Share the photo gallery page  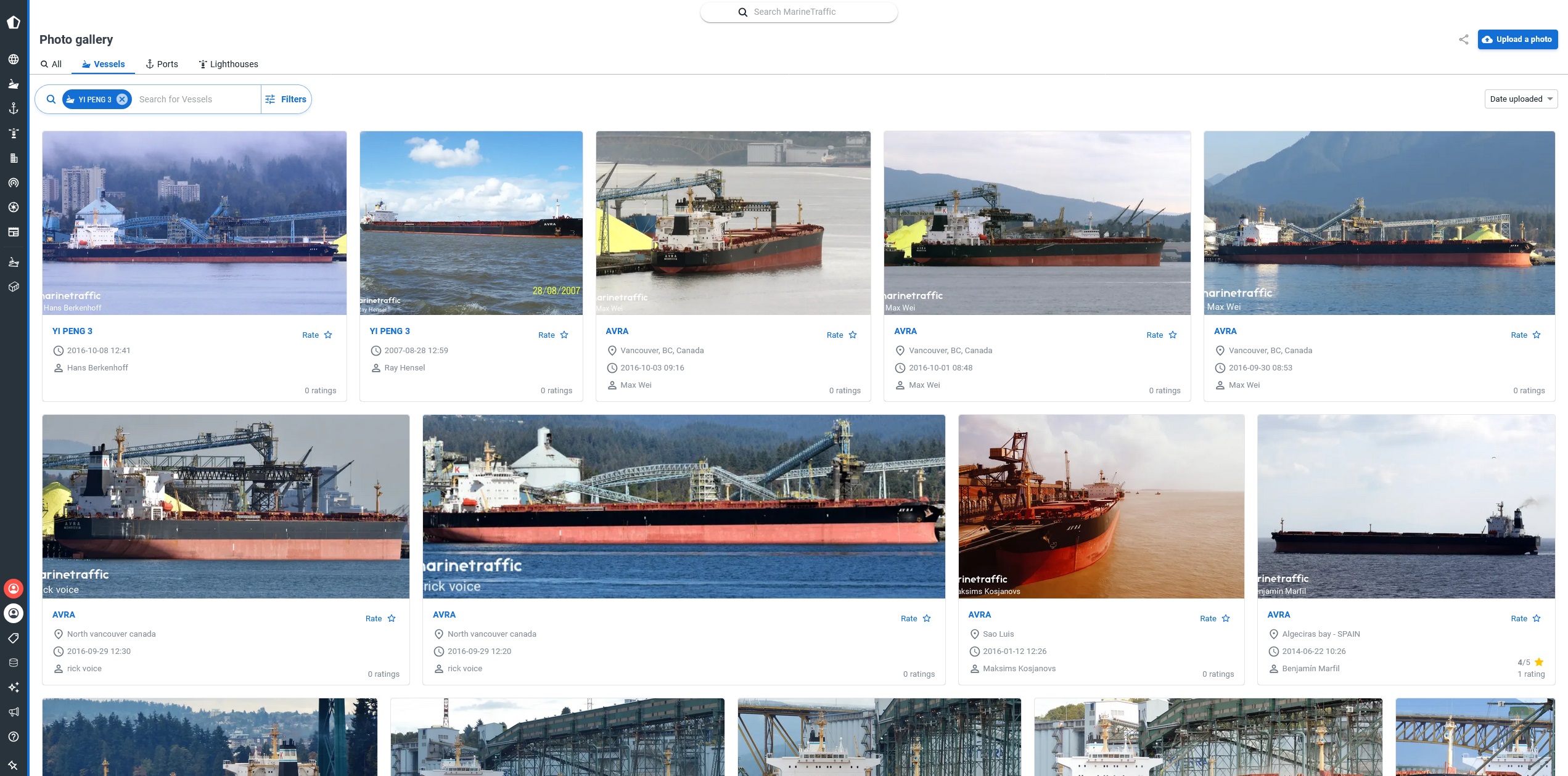[1464, 39]
